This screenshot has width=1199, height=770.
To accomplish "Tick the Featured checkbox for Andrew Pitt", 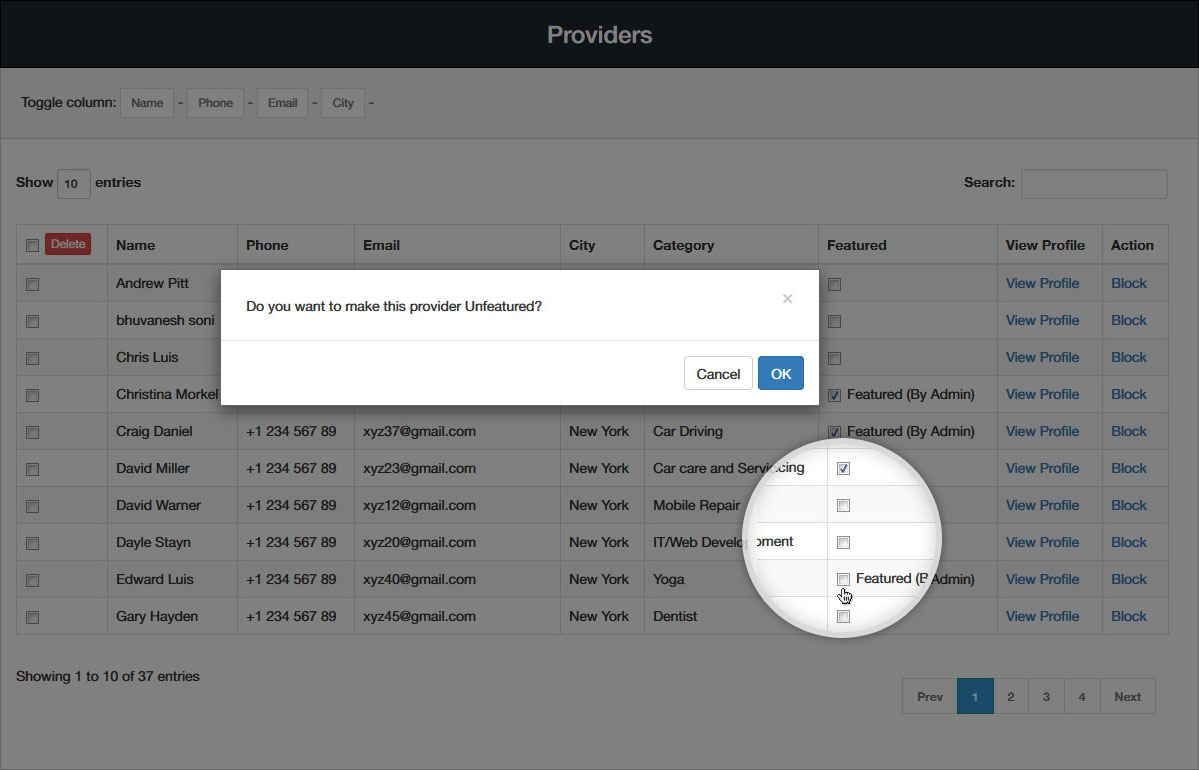I will pyautogui.click(x=835, y=284).
